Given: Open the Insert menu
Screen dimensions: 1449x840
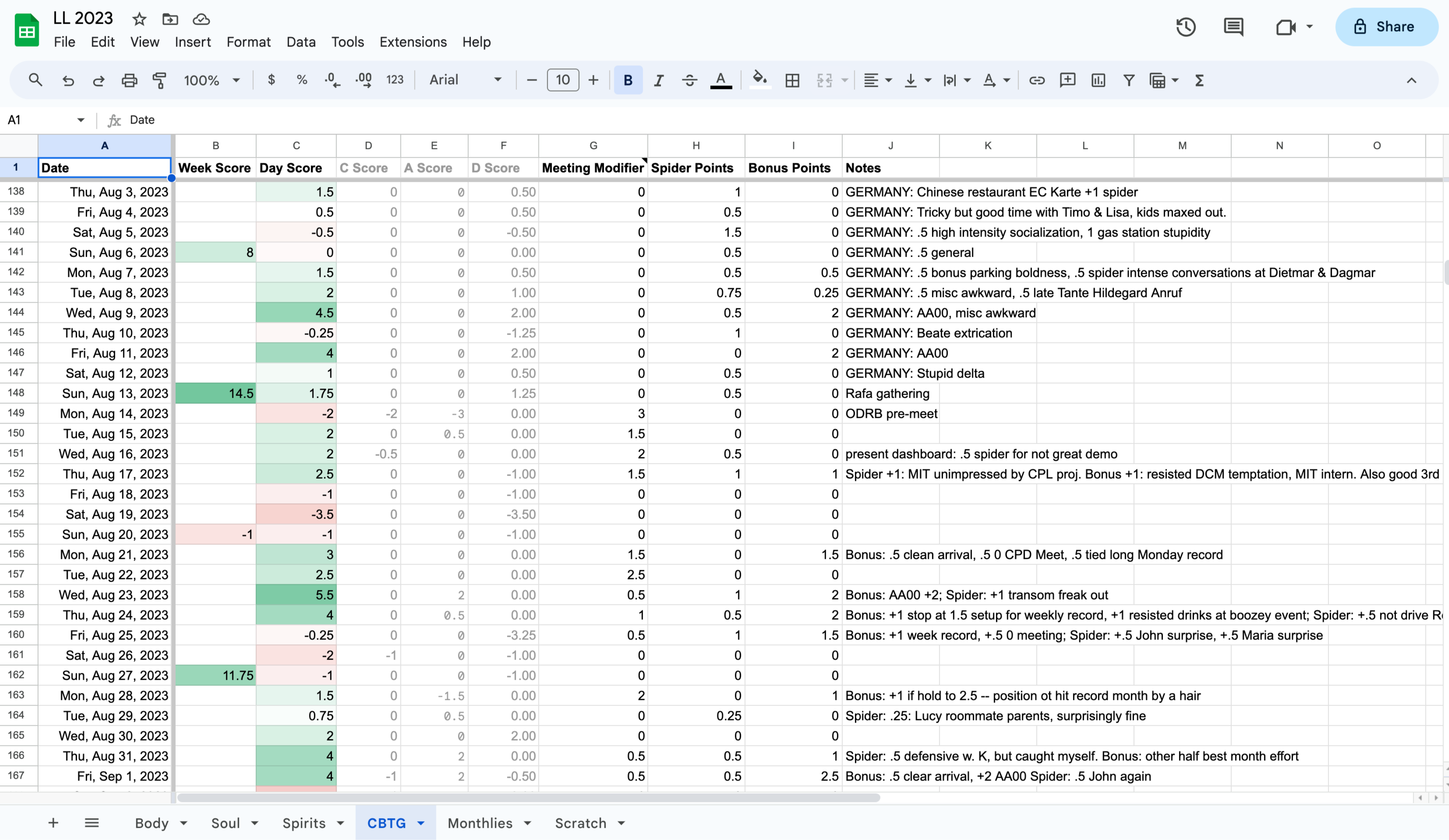Looking at the screenshot, I should tap(193, 42).
